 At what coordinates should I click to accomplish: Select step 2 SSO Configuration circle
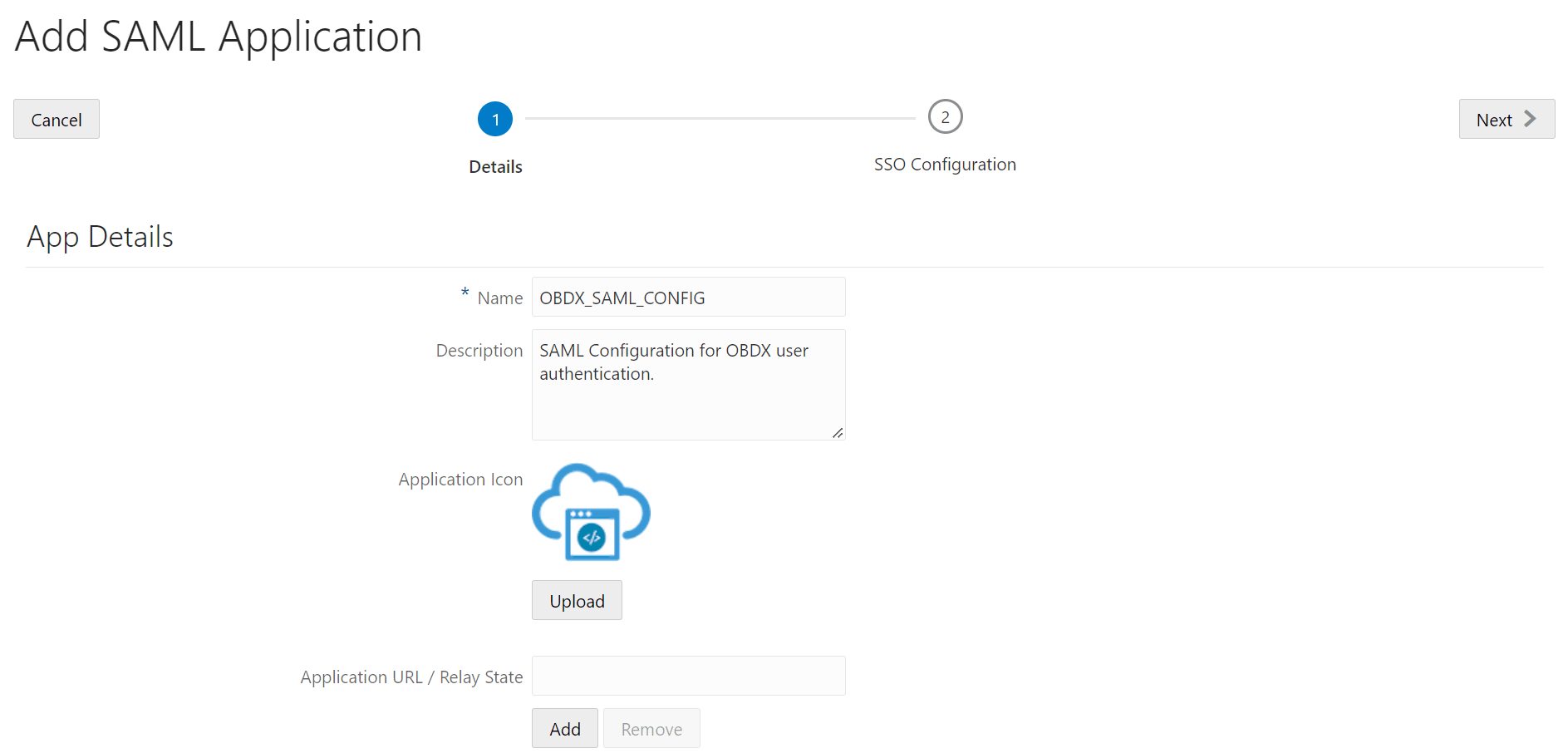coord(944,116)
